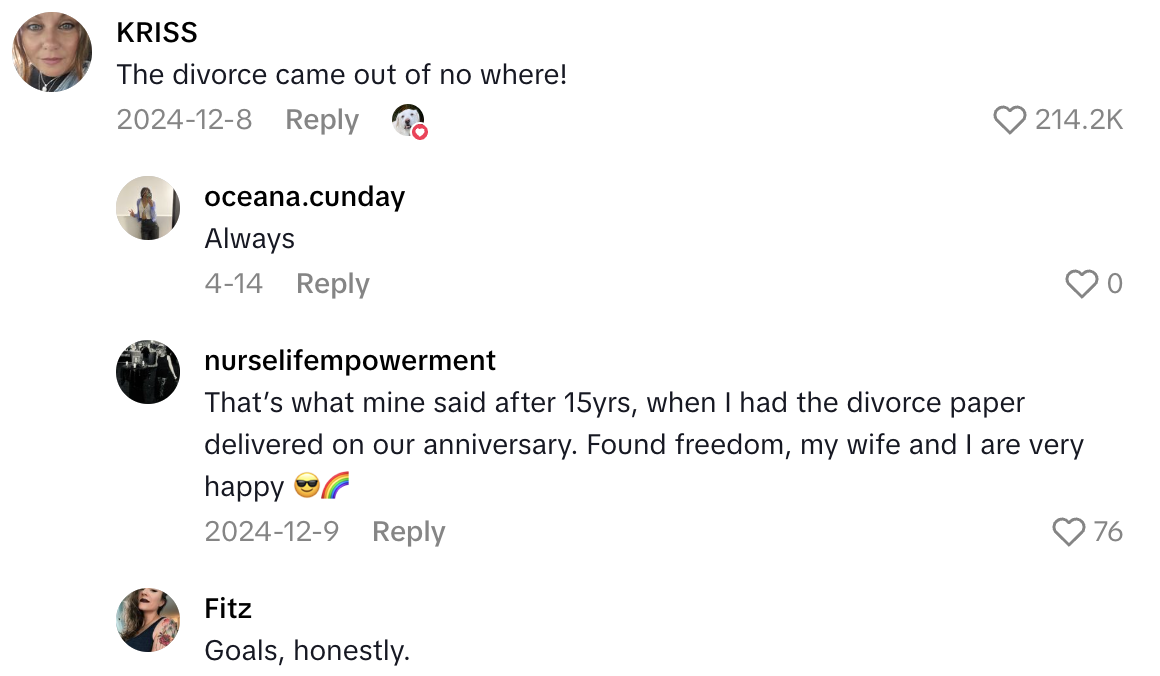
Task: Reply to KRISS's comment
Action: tap(321, 120)
